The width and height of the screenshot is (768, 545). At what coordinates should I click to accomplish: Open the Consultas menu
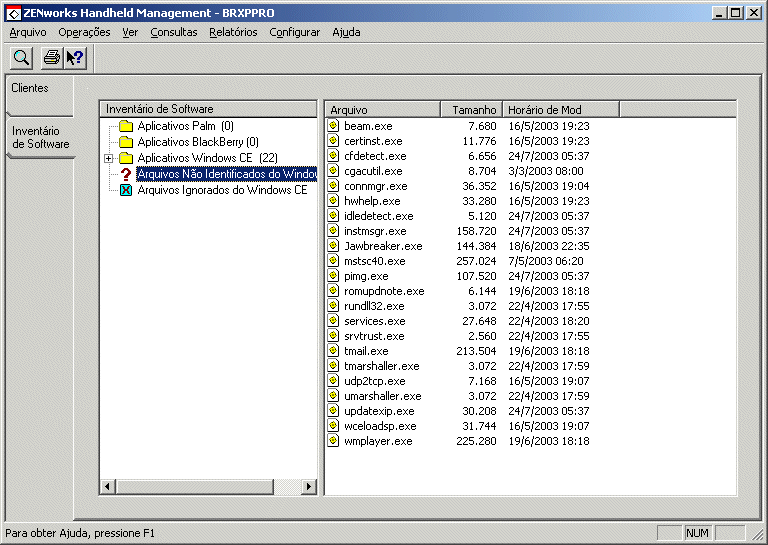(174, 32)
